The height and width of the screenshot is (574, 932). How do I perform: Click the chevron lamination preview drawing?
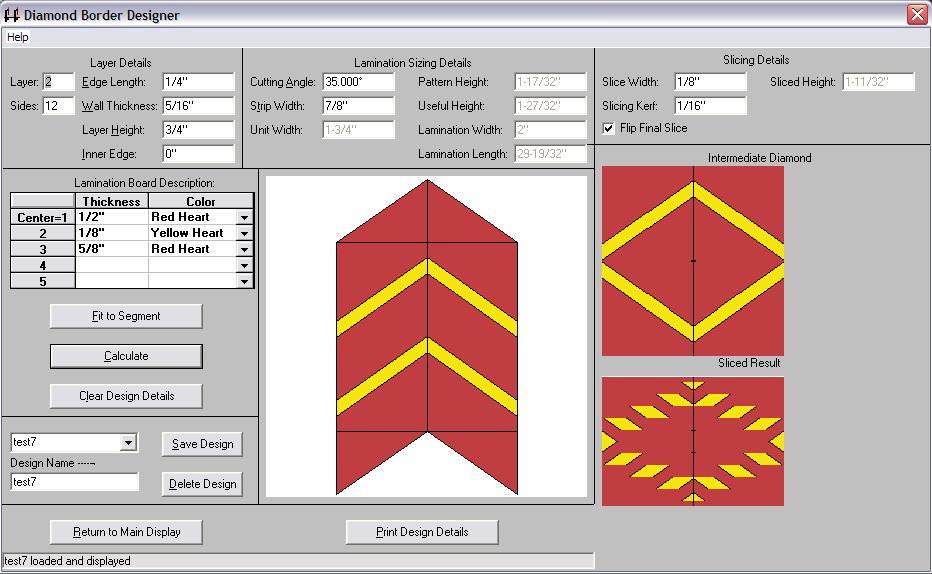427,337
